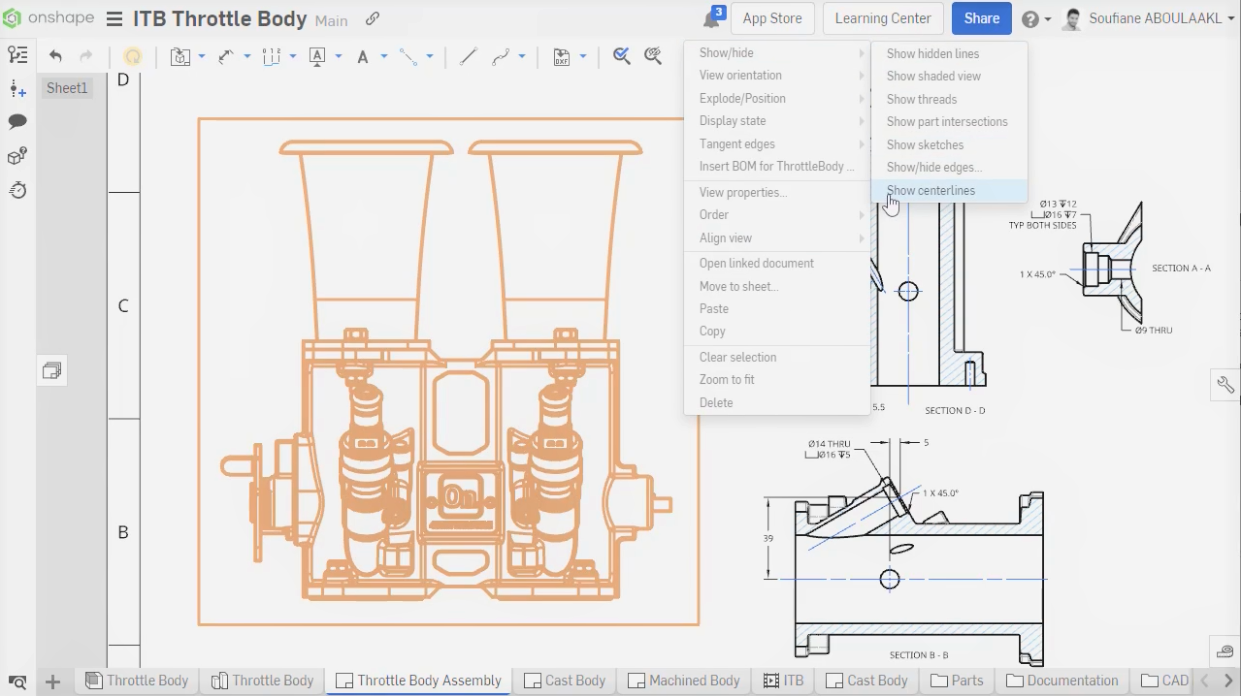Select the Datum annotation tool
Viewport: 1241px width, 696px height.
pyautogui.click(x=318, y=57)
